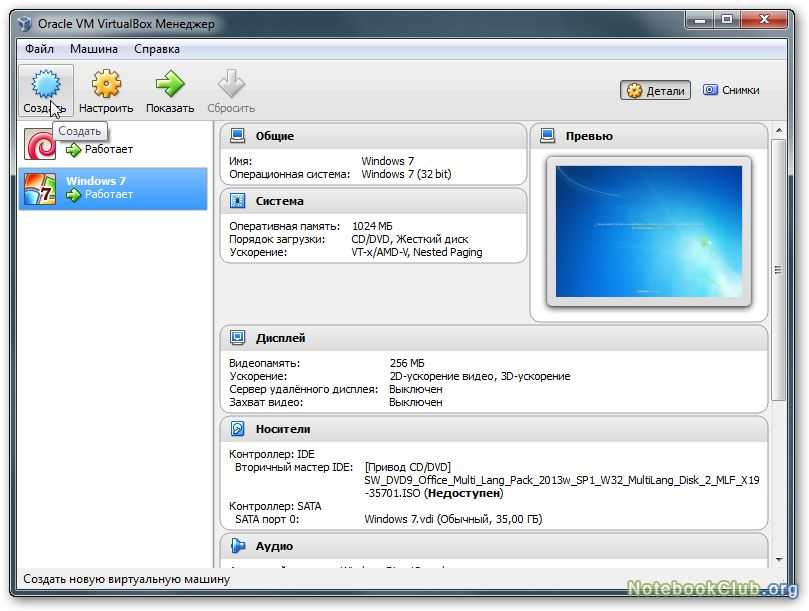Click the VirtualBox title bar cube icon
809x611 pixels.
(24, 24)
